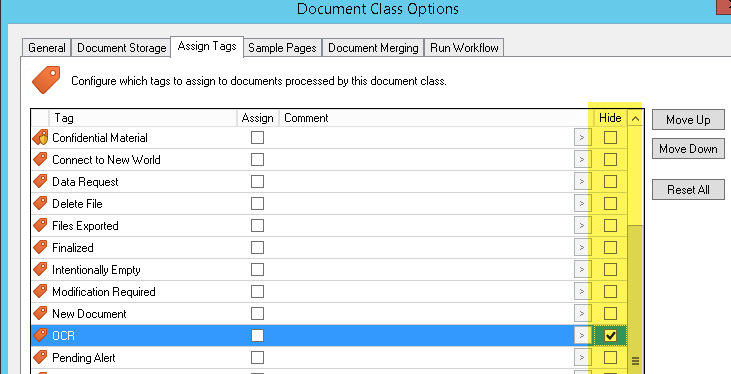Viewport: 731px width, 374px height.
Task: Click the tag list vertical scrollbar thumb
Action: click(635, 298)
